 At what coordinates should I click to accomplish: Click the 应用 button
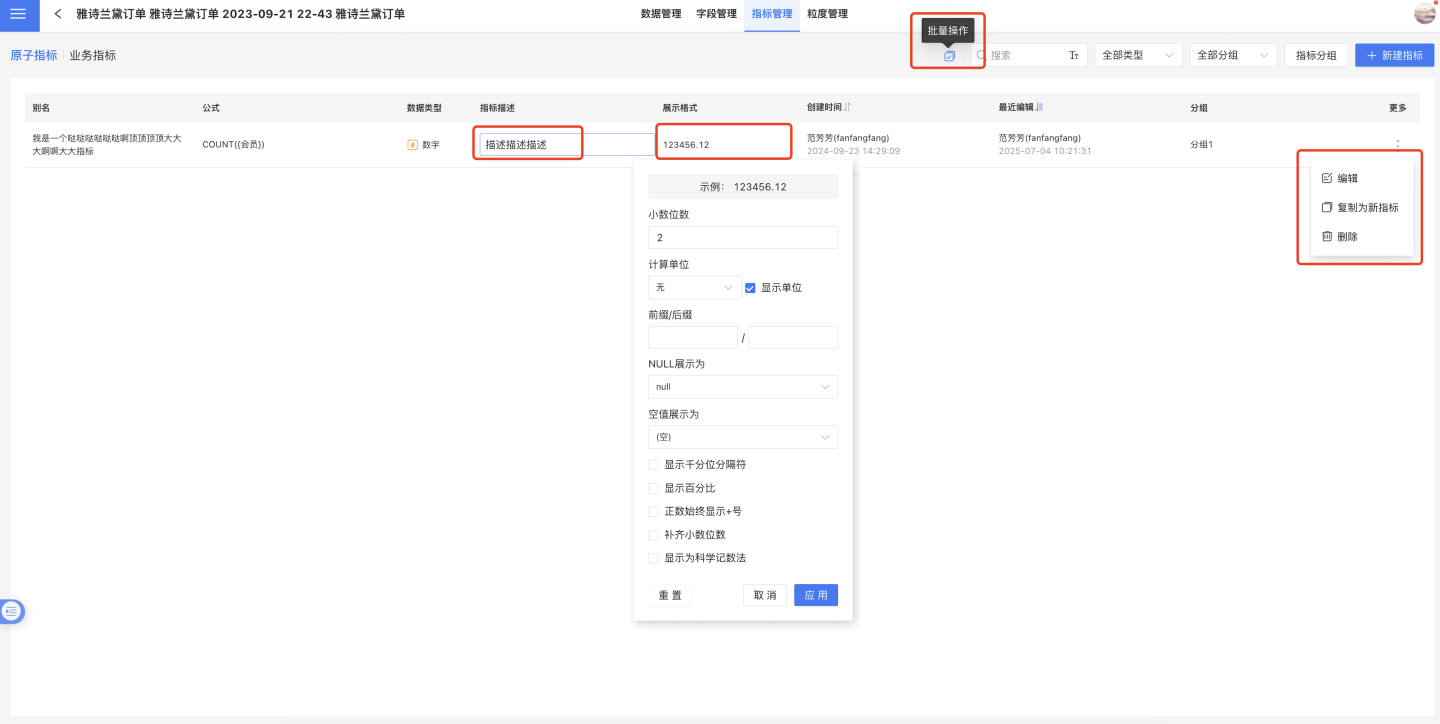click(816, 595)
